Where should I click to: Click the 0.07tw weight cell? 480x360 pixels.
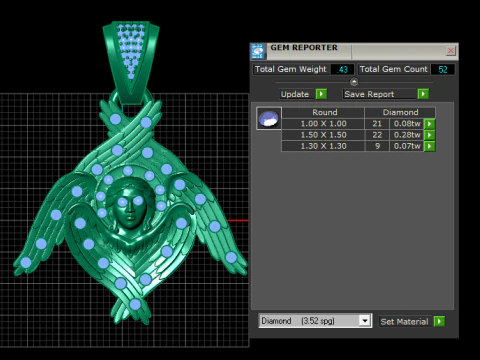(x=407, y=146)
